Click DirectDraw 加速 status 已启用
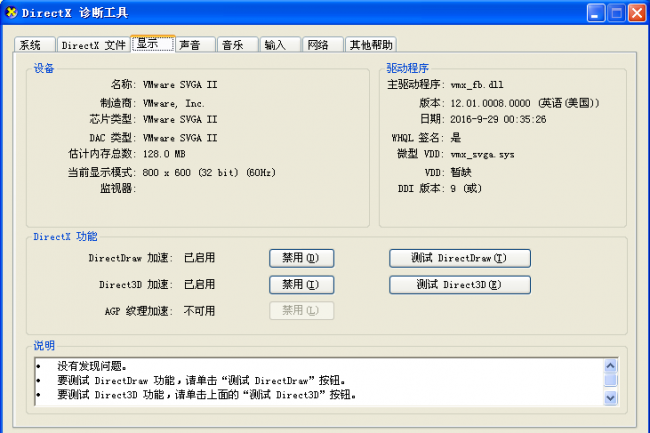 coord(199,258)
